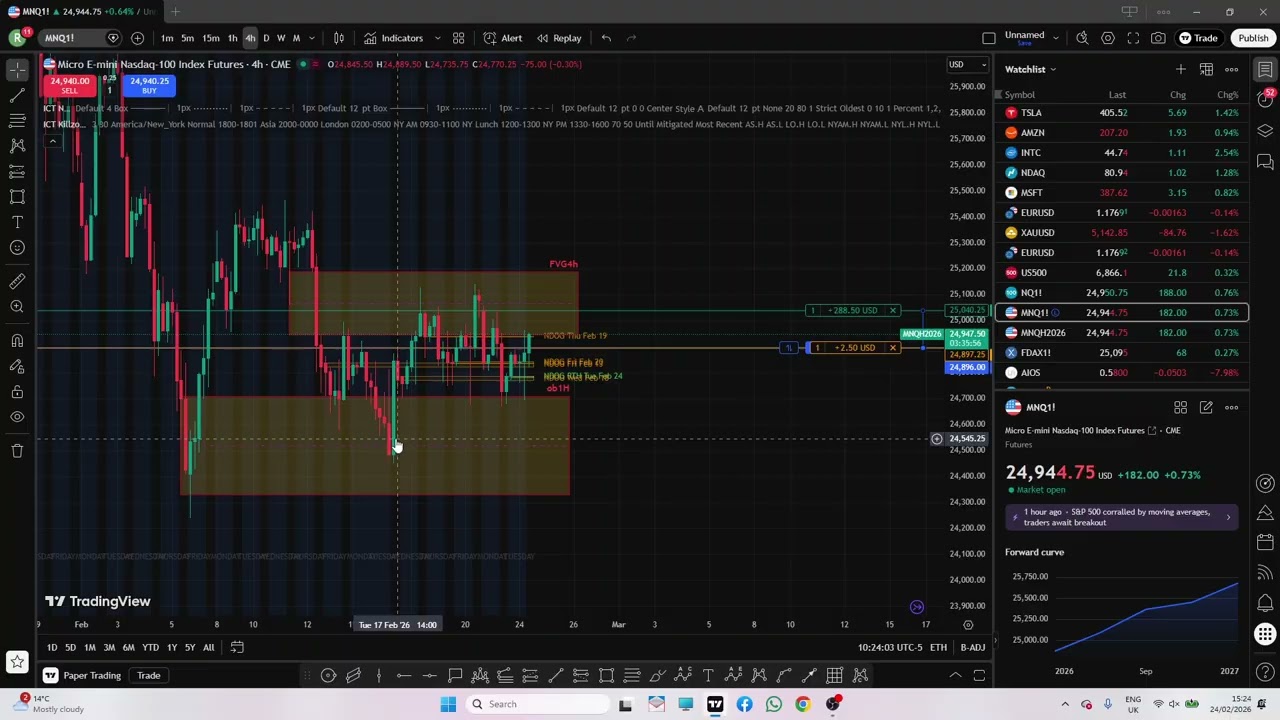1280x720 pixels.
Task: Add a compare symbol with plus icon
Action: coord(137,38)
